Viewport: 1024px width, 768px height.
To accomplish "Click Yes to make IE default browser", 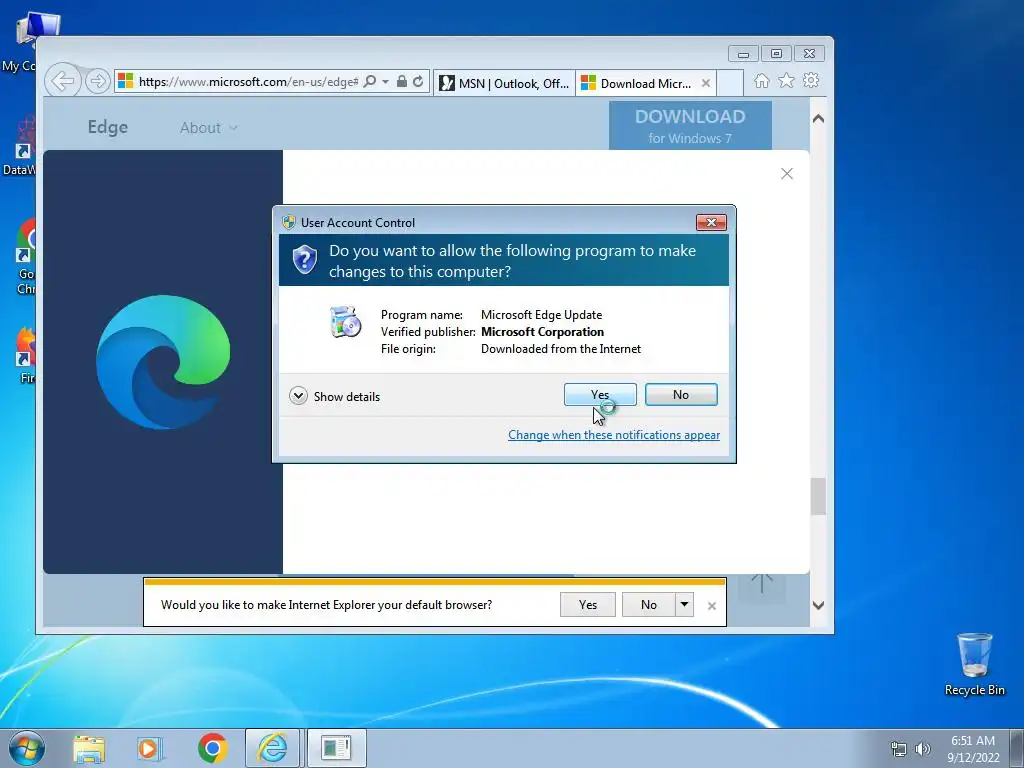I will (x=588, y=605).
